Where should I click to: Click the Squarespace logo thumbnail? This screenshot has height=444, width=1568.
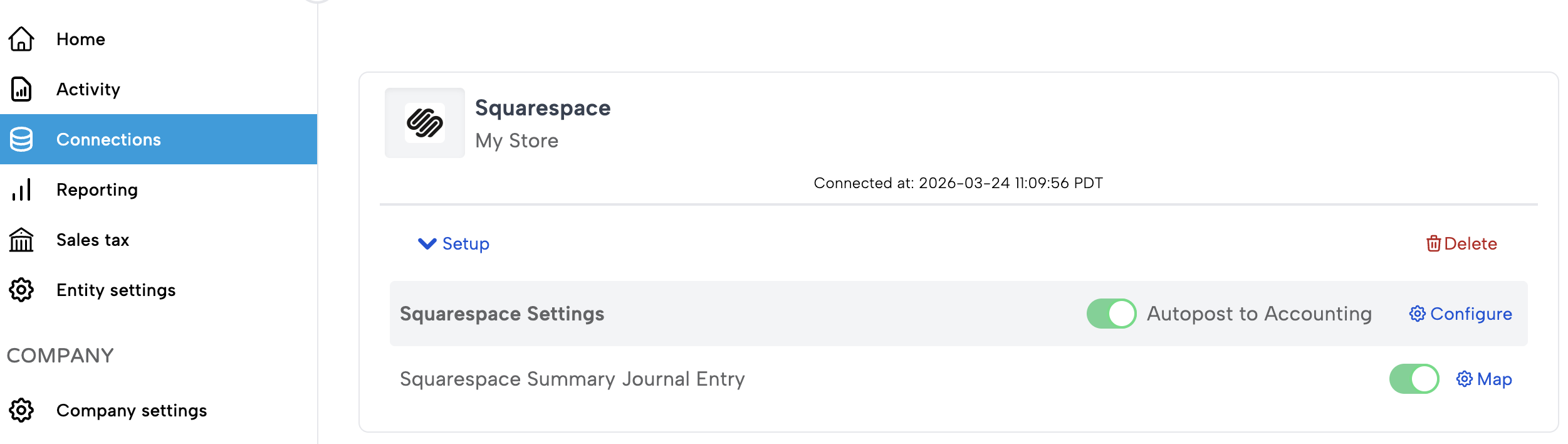[x=425, y=123]
